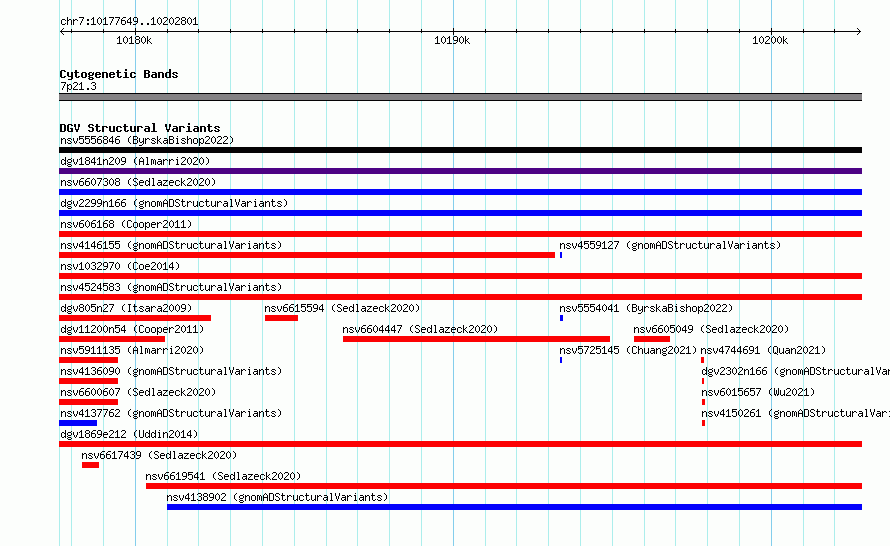Click the ruler's left scroll arrow

coord(62,32)
